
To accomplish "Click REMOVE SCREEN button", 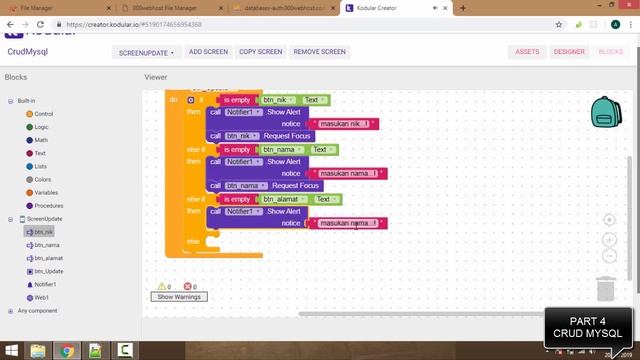I will (x=320, y=52).
